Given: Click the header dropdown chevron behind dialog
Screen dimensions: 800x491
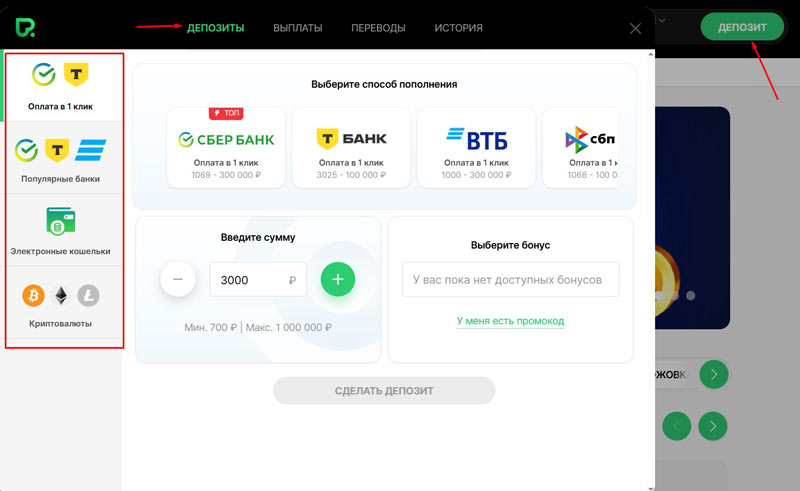Looking at the screenshot, I should click(x=662, y=20).
